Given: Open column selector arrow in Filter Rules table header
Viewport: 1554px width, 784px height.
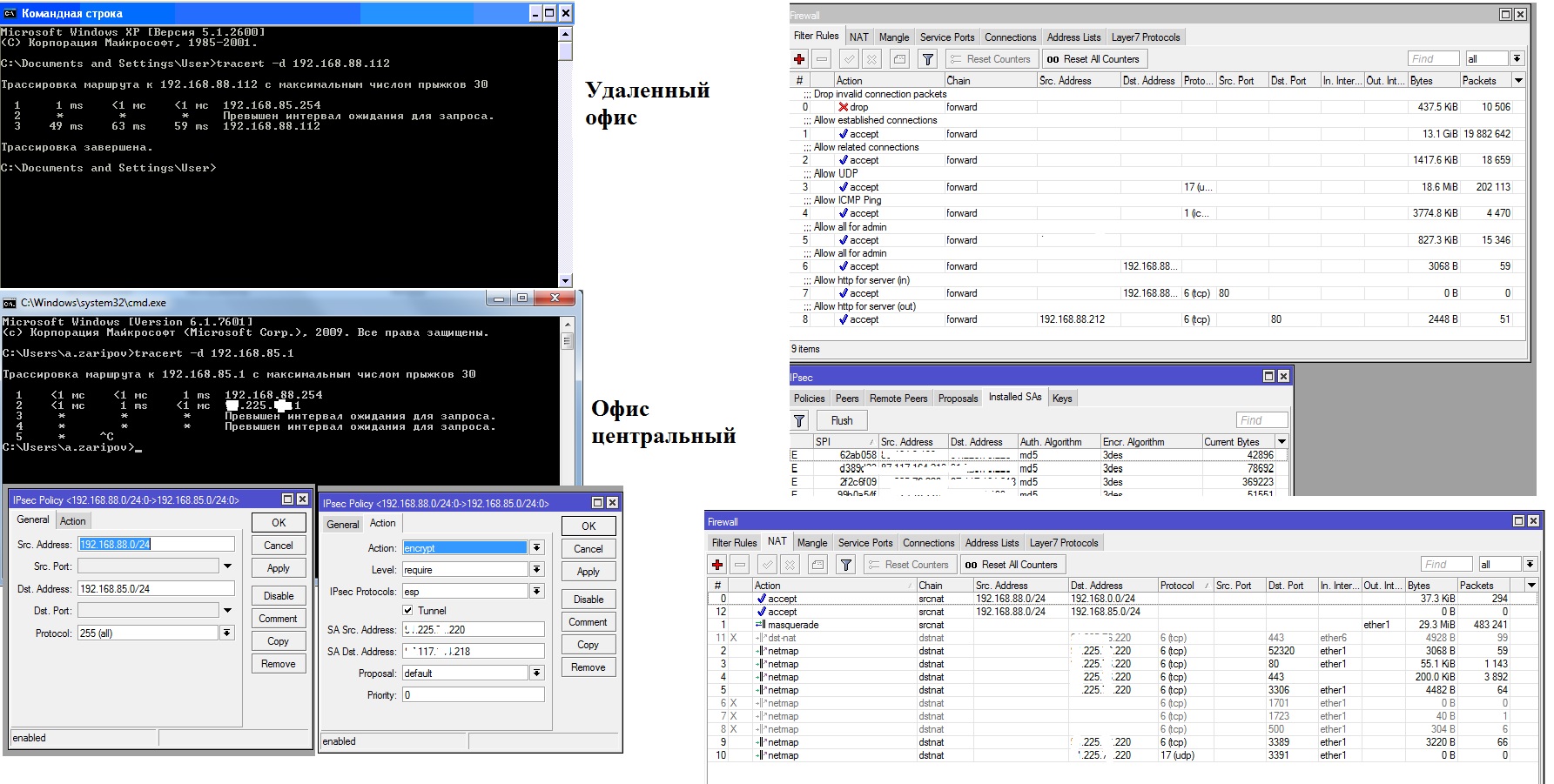Looking at the screenshot, I should coord(1519,80).
